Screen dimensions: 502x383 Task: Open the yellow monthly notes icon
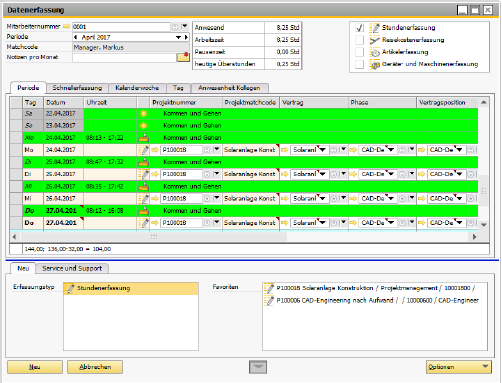click(x=183, y=57)
